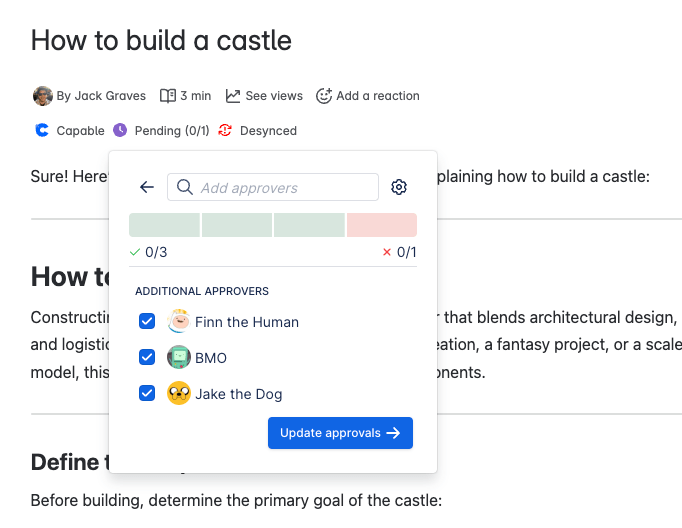682x528 pixels.
Task: Uncheck BMO approver checkbox
Action: point(147,357)
